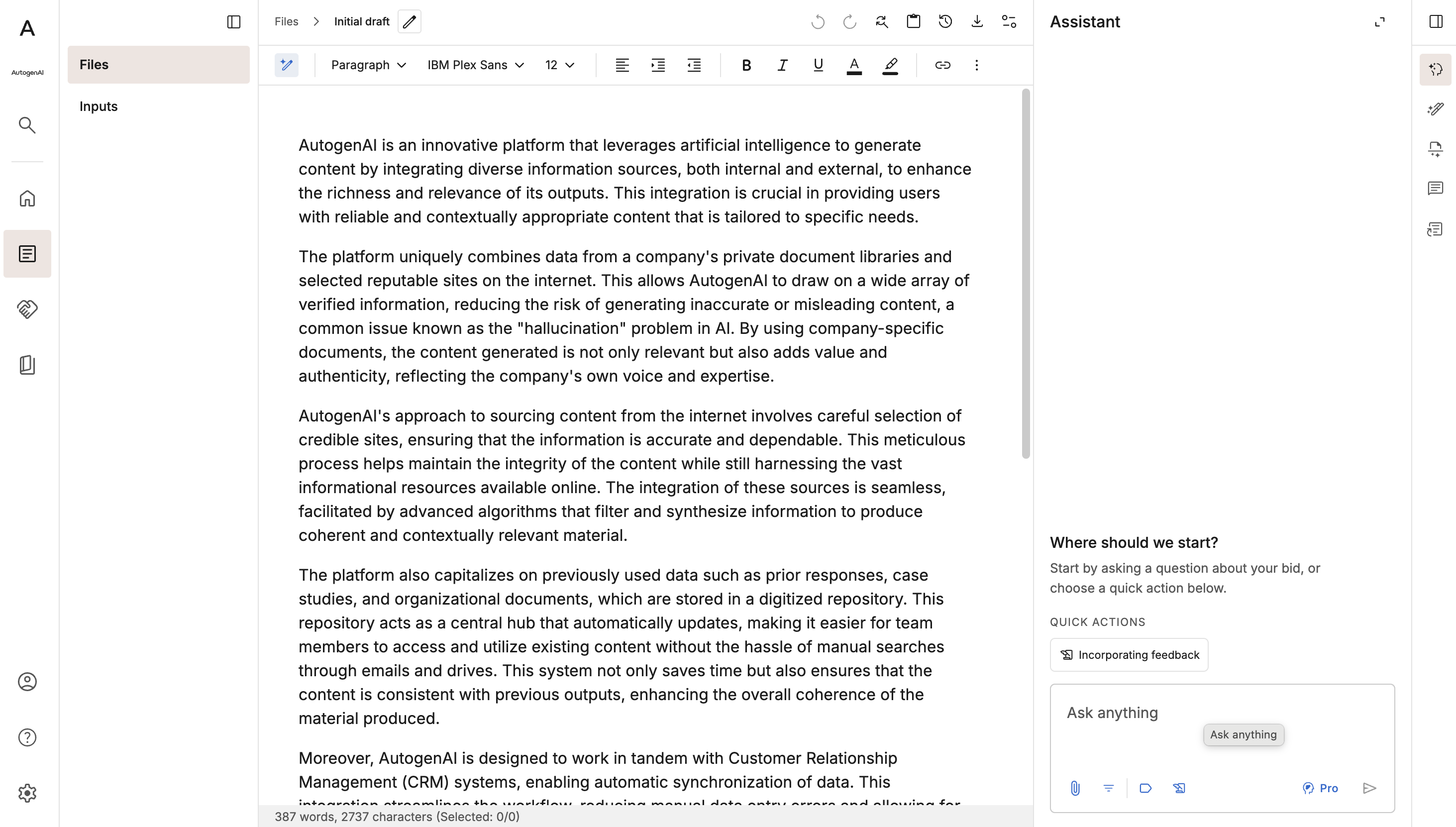This screenshot has width=1456, height=827.
Task: Open the text color picker
Action: pos(854,65)
